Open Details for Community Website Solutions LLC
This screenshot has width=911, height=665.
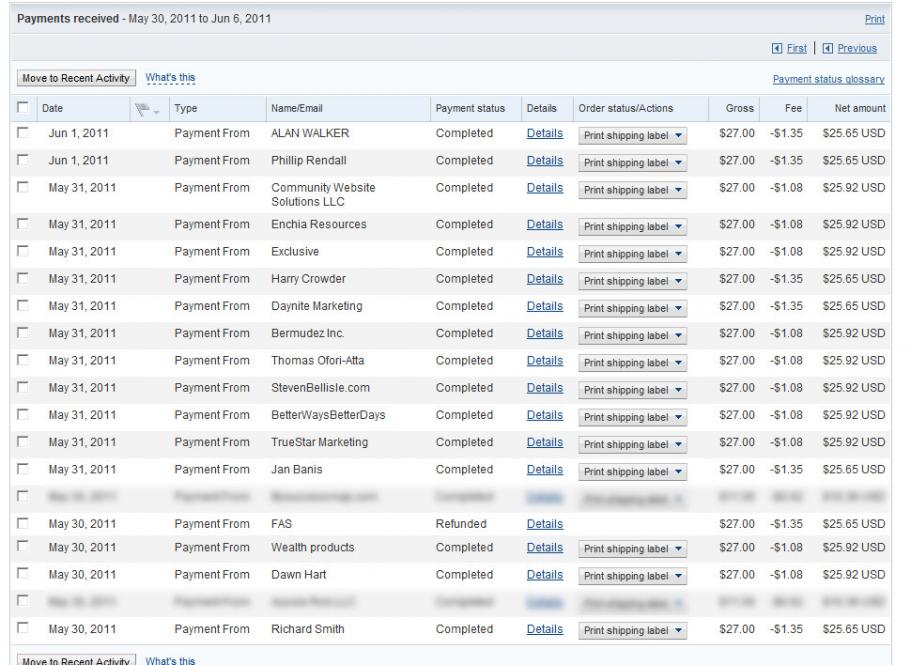[x=544, y=187]
